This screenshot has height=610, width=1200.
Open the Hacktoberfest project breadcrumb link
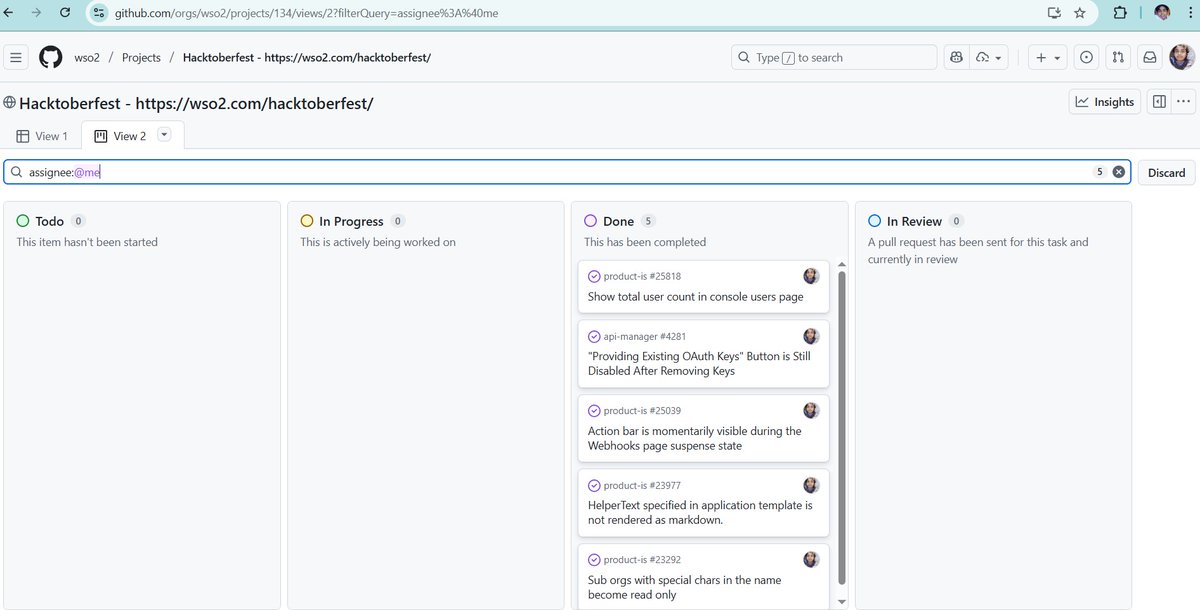coord(307,58)
